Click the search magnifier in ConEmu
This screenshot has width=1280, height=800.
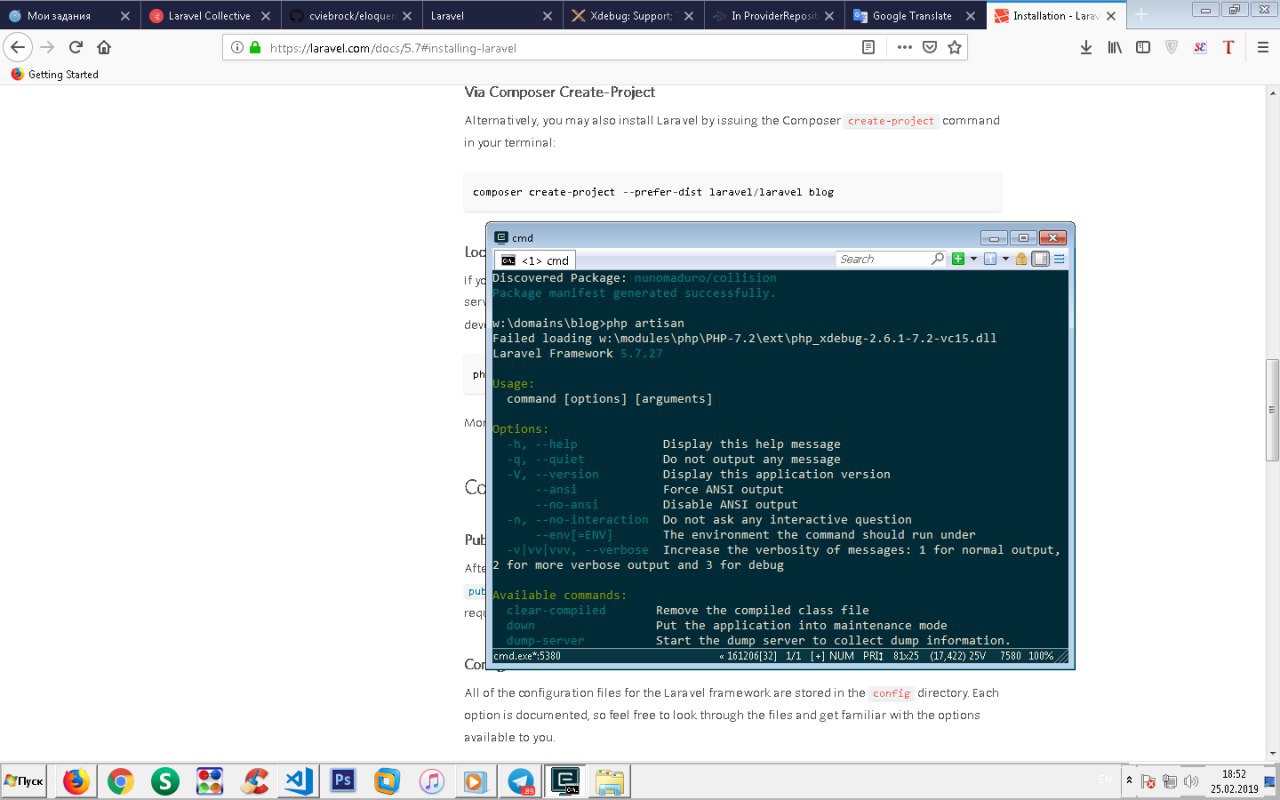click(x=937, y=259)
